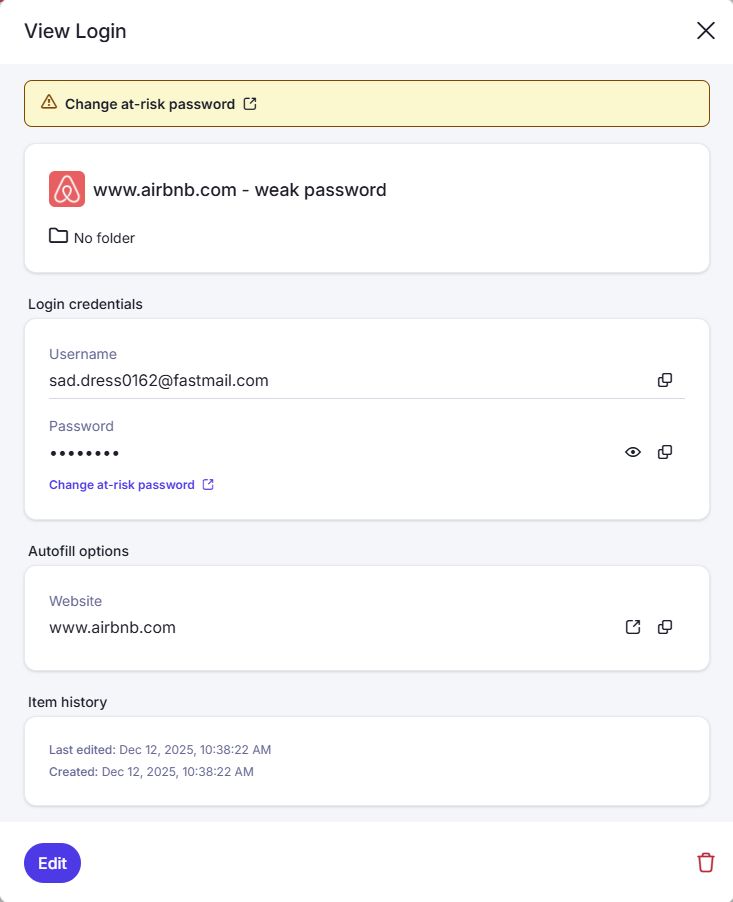Copy the password to clipboard
This screenshot has width=733, height=902.
665,452
